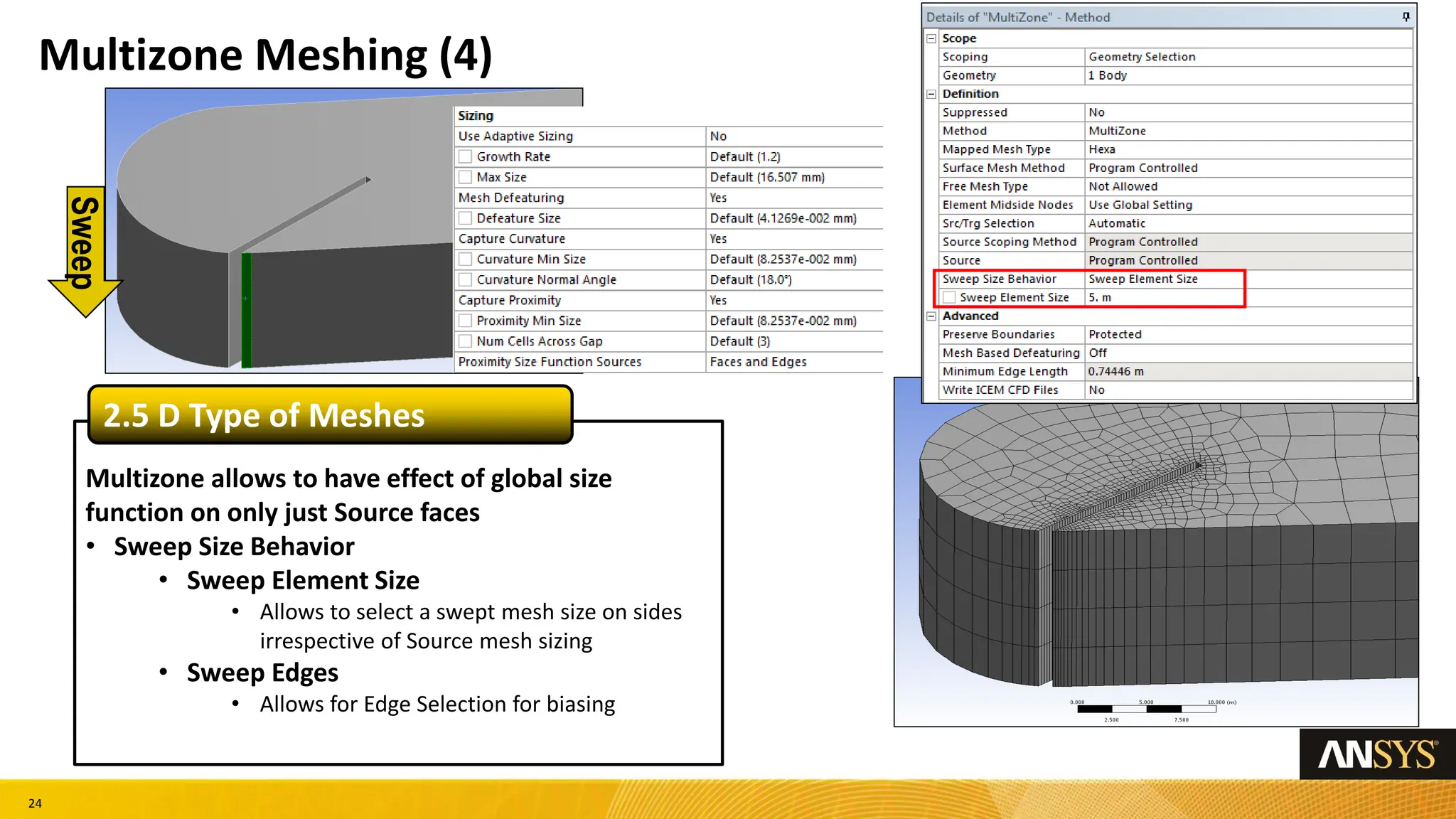Check the Defeature Size box
The height and width of the screenshot is (819, 1456).
(465, 218)
